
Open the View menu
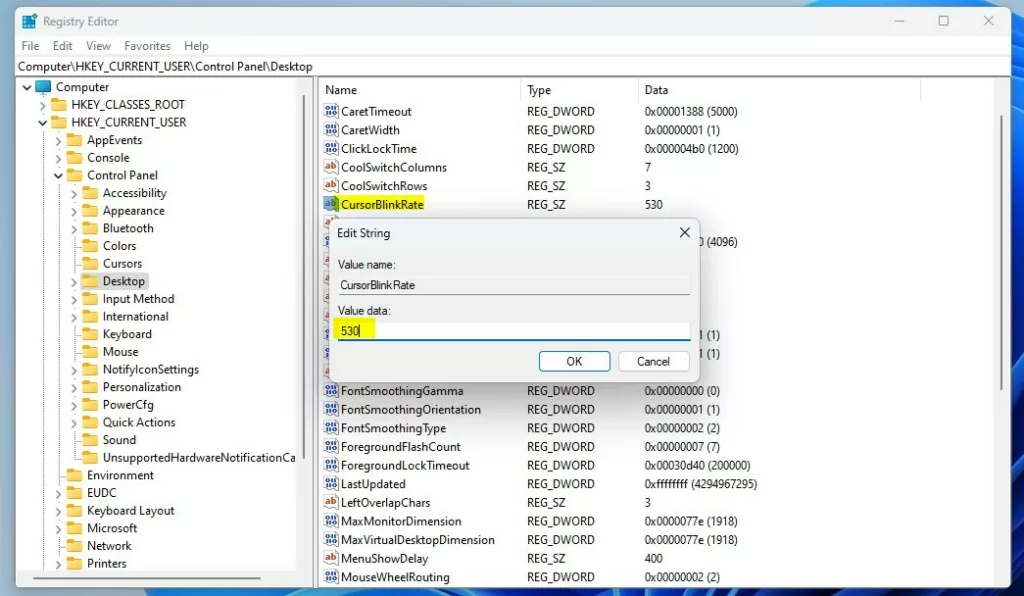(98, 46)
